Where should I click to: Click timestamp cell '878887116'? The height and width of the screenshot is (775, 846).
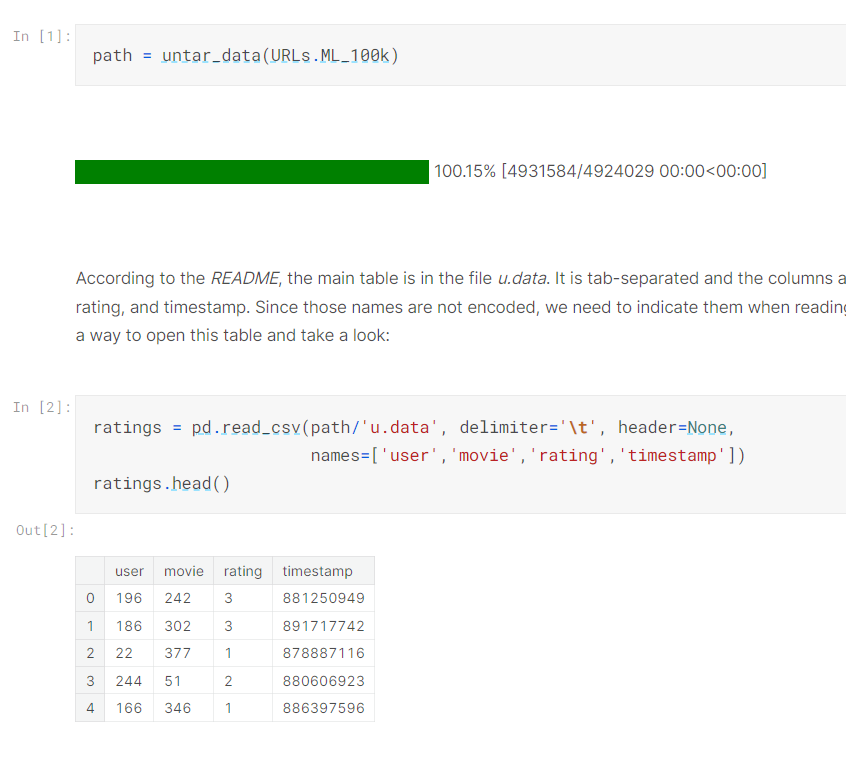(x=323, y=653)
